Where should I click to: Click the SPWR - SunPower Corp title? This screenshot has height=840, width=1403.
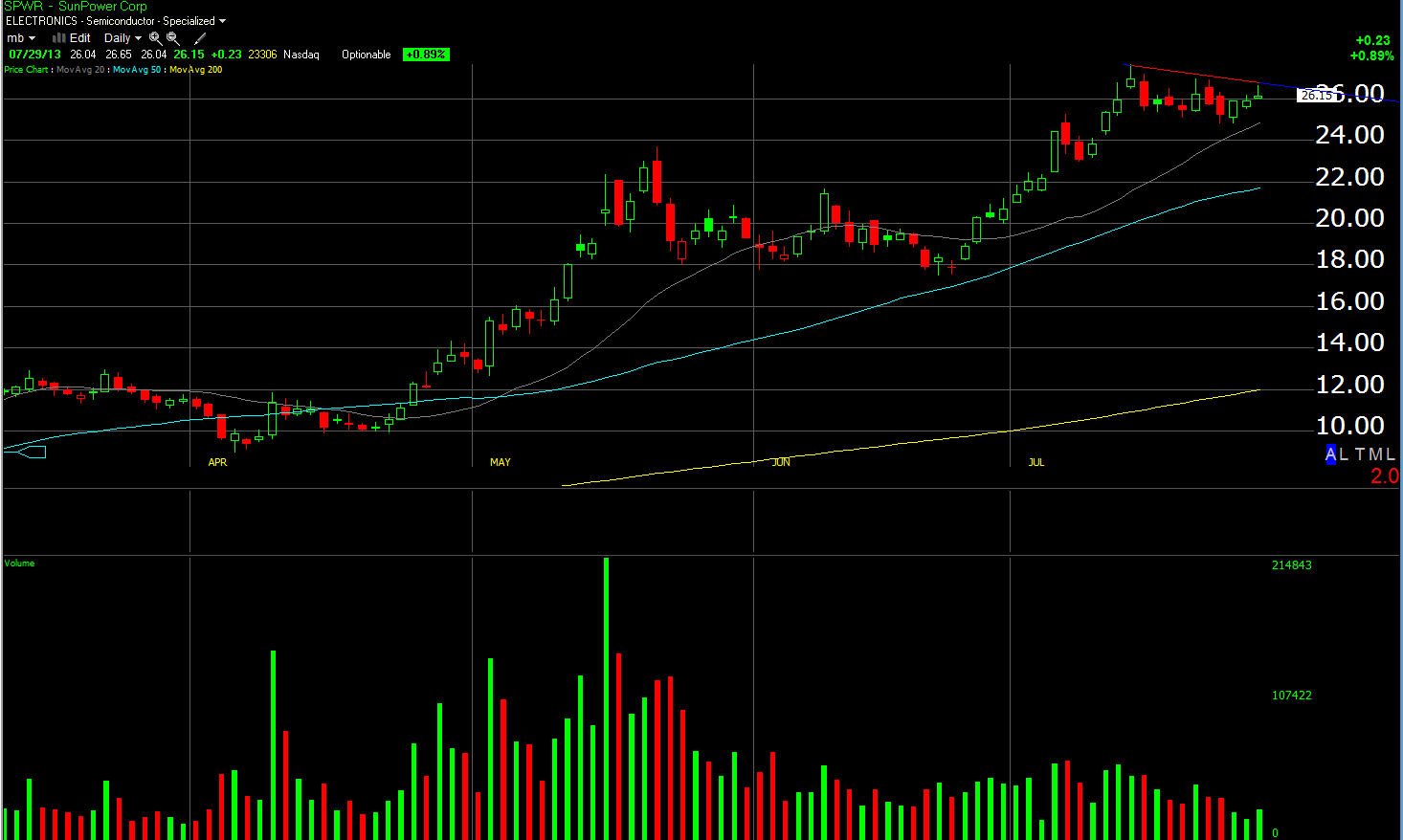[x=76, y=7]
